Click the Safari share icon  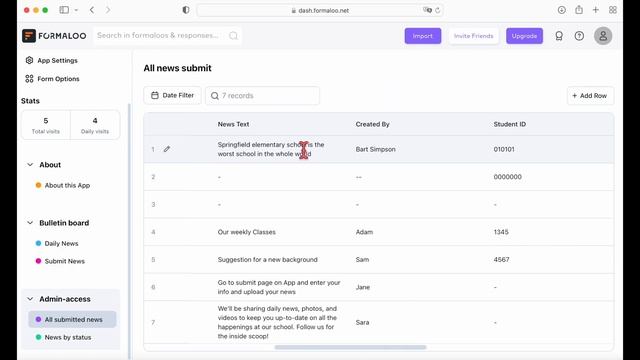(x=579, y=10)
